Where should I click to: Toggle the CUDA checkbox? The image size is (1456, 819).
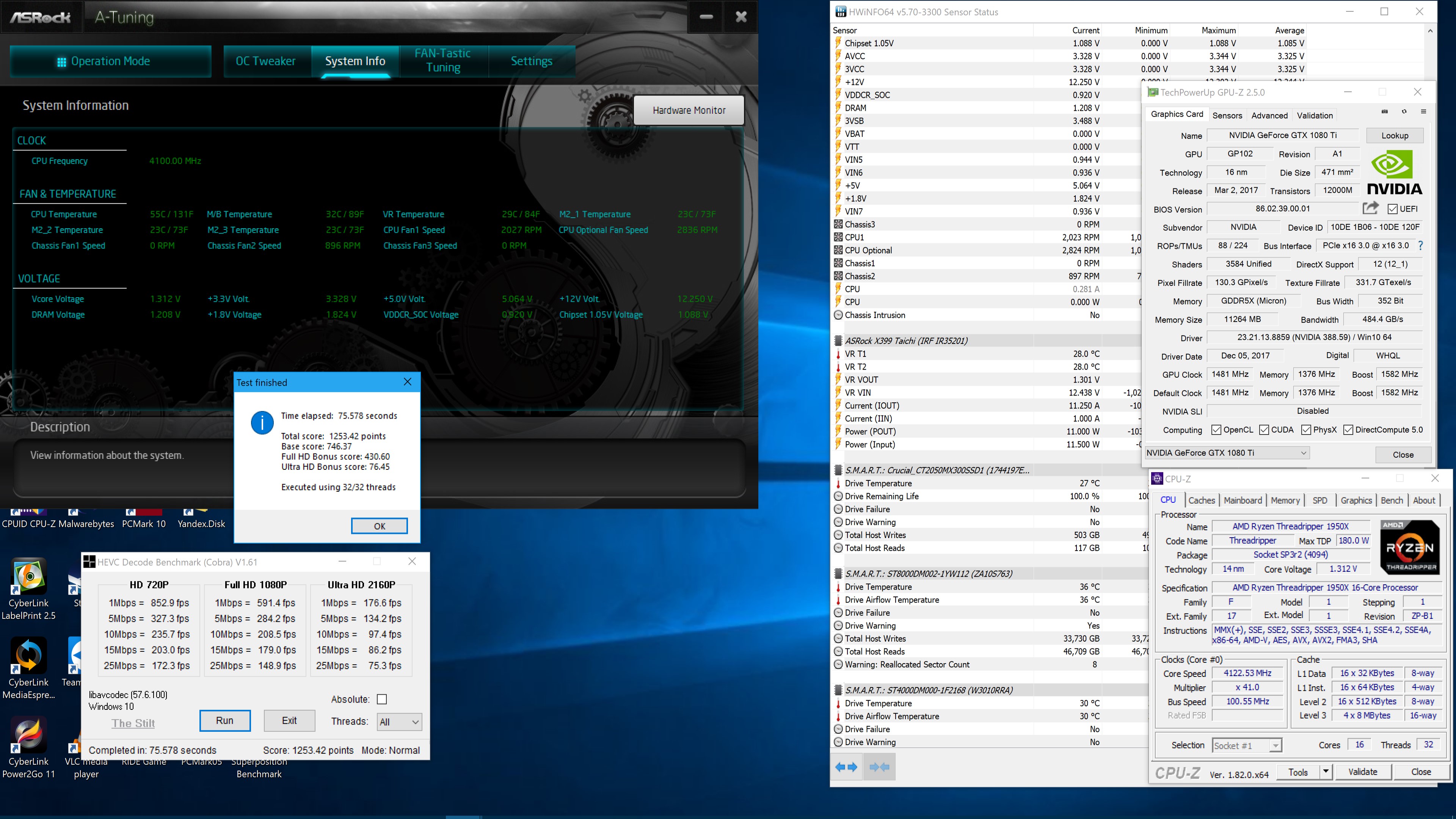[1265, 430]
